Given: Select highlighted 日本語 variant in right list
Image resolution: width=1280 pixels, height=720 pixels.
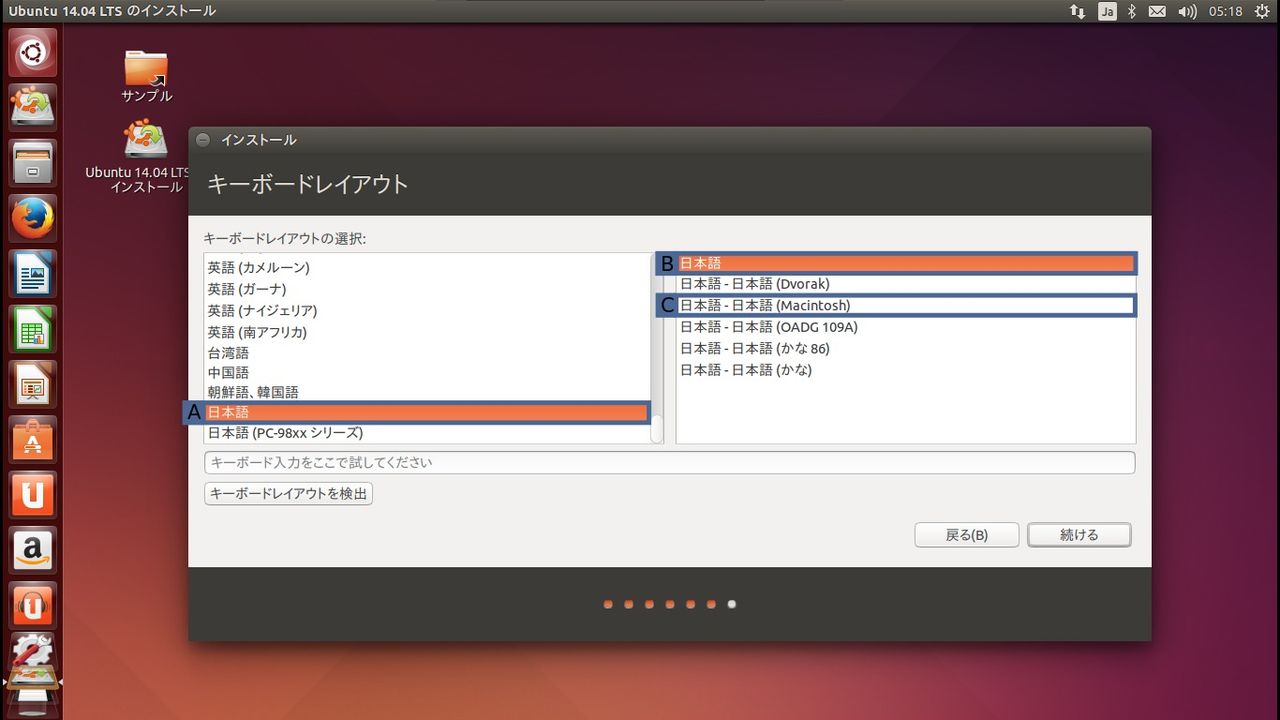Looking at the screenshot, I should (906, 263).
